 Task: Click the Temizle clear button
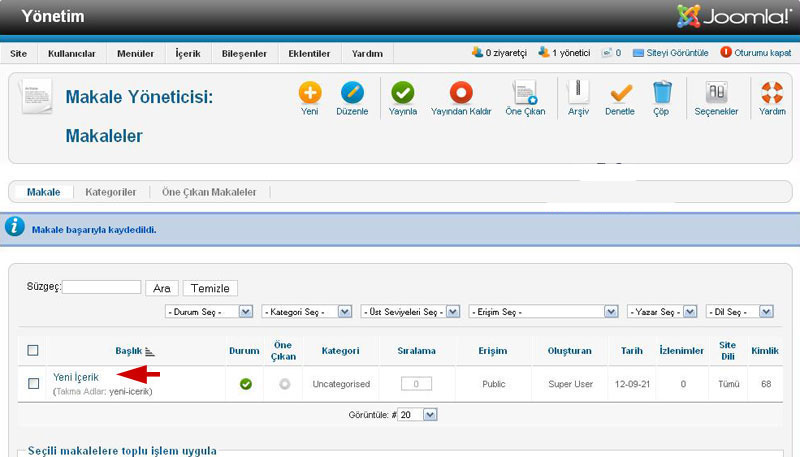coord(210,288)
